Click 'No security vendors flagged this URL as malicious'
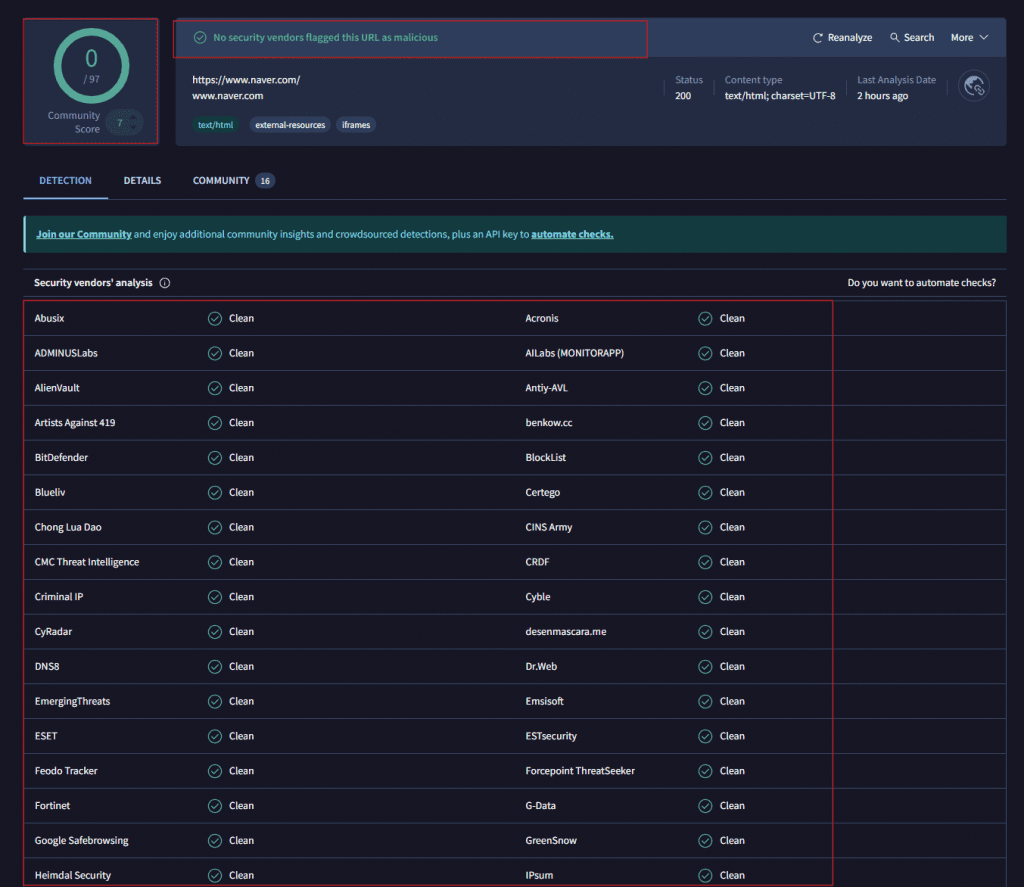The width and height of the screenshot is (1024, 887). pyautogui.click(x=326, y=38)
